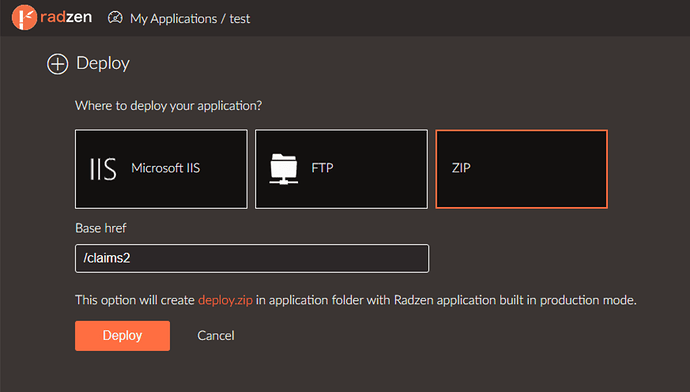Choose FTP text as deployment target
690x392 pixels.
322,168
